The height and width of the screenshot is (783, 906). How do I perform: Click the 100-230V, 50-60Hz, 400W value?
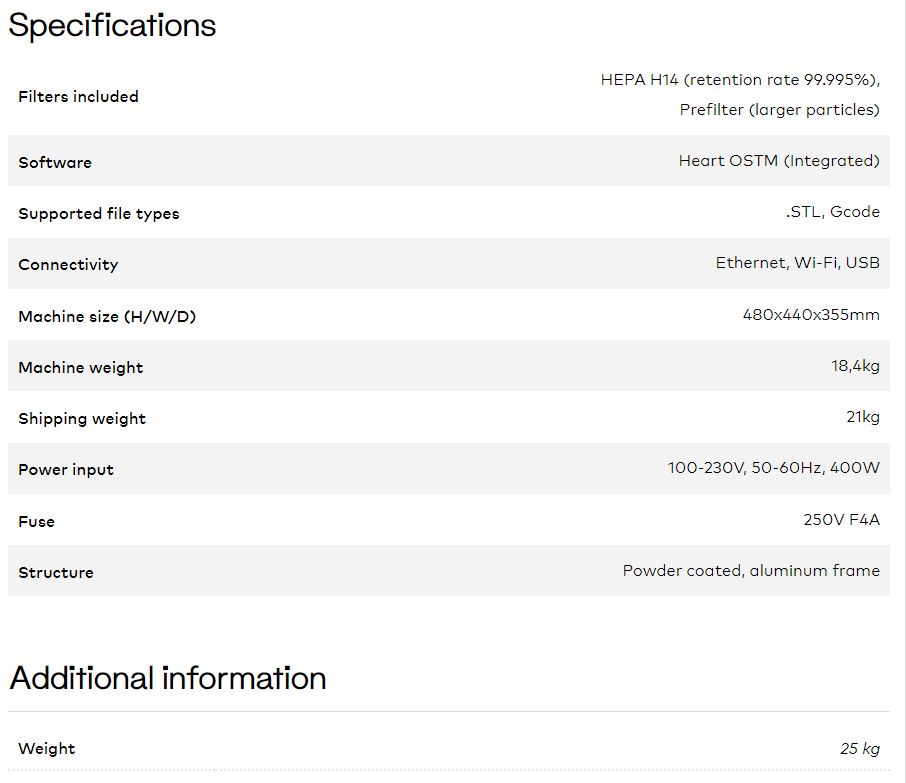(x=774, y=468)
